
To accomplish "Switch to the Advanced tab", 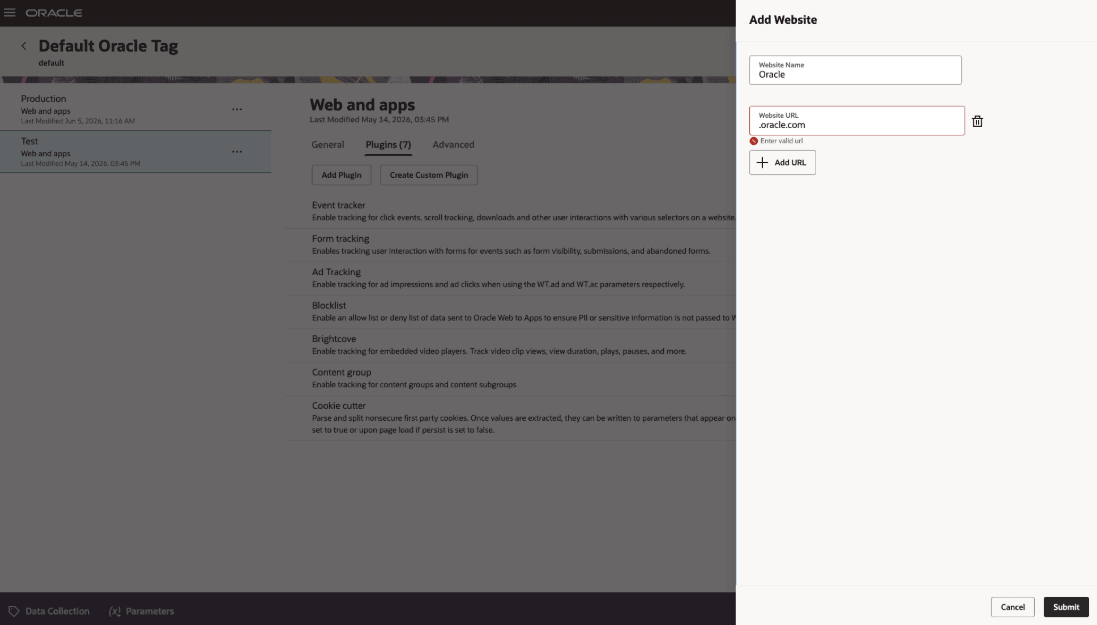I will click(453, 145).
